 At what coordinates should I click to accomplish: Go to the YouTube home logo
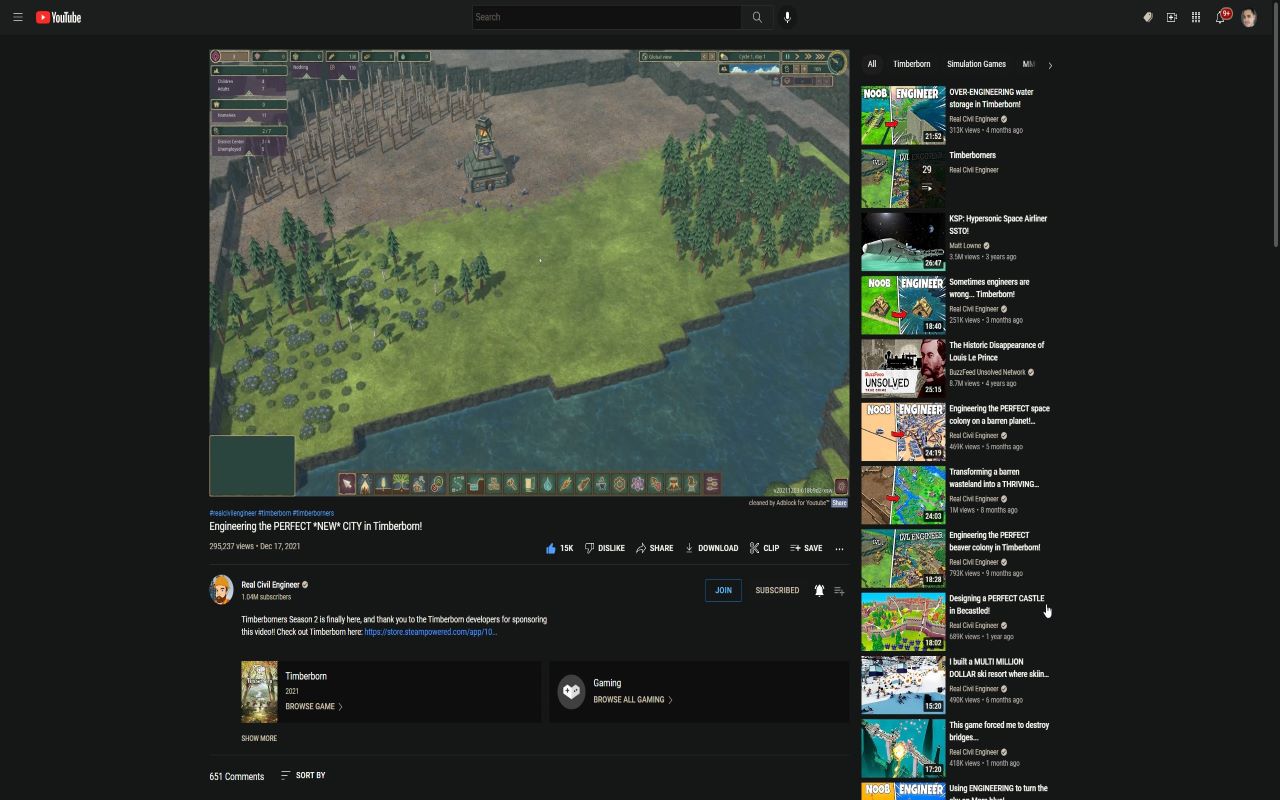(59, 17)
